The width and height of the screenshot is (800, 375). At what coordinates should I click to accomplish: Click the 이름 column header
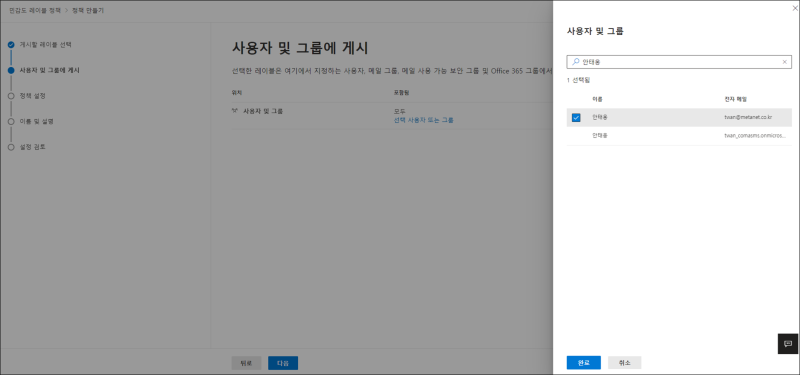[597, 98]
